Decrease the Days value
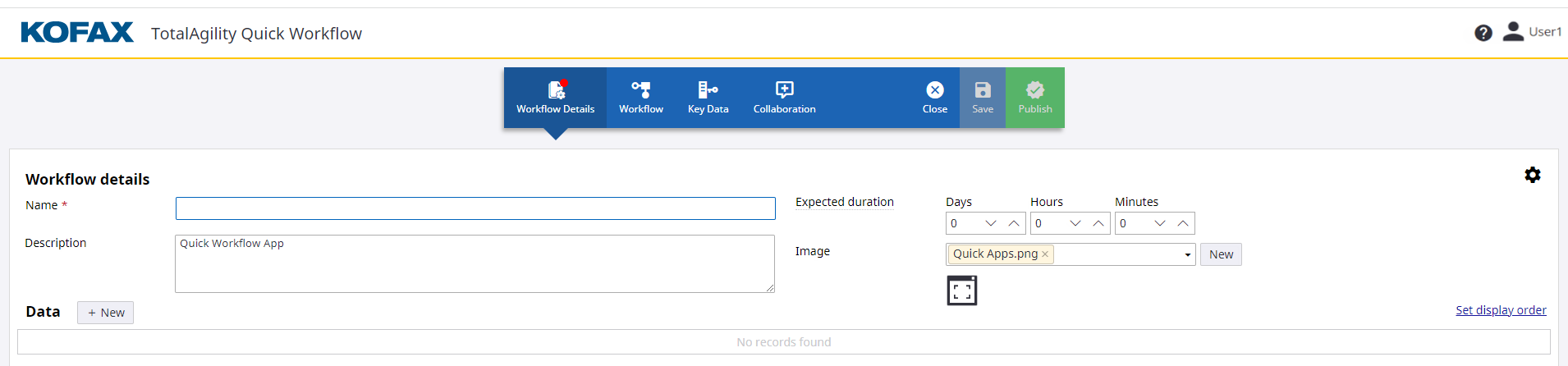1568x366 pixels. (x=991, y=223)
